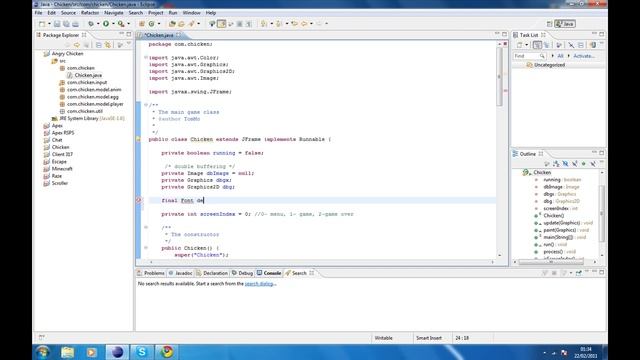The width and height of the screenshot is (640, 360).
Task: Click the X icon in Task List toolbar
Action: coord(571,45)
